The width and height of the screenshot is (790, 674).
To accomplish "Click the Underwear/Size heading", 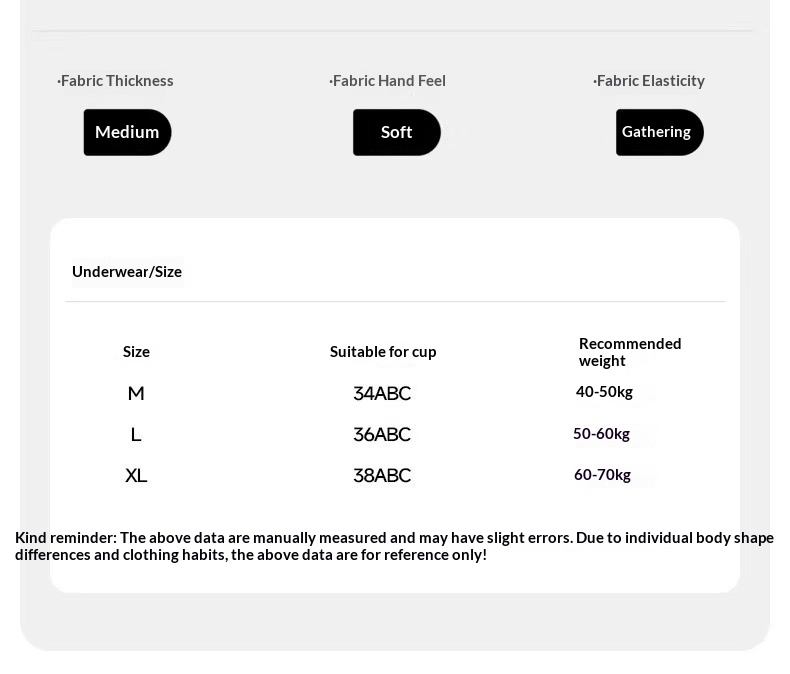I will click(x=127, y=272).
